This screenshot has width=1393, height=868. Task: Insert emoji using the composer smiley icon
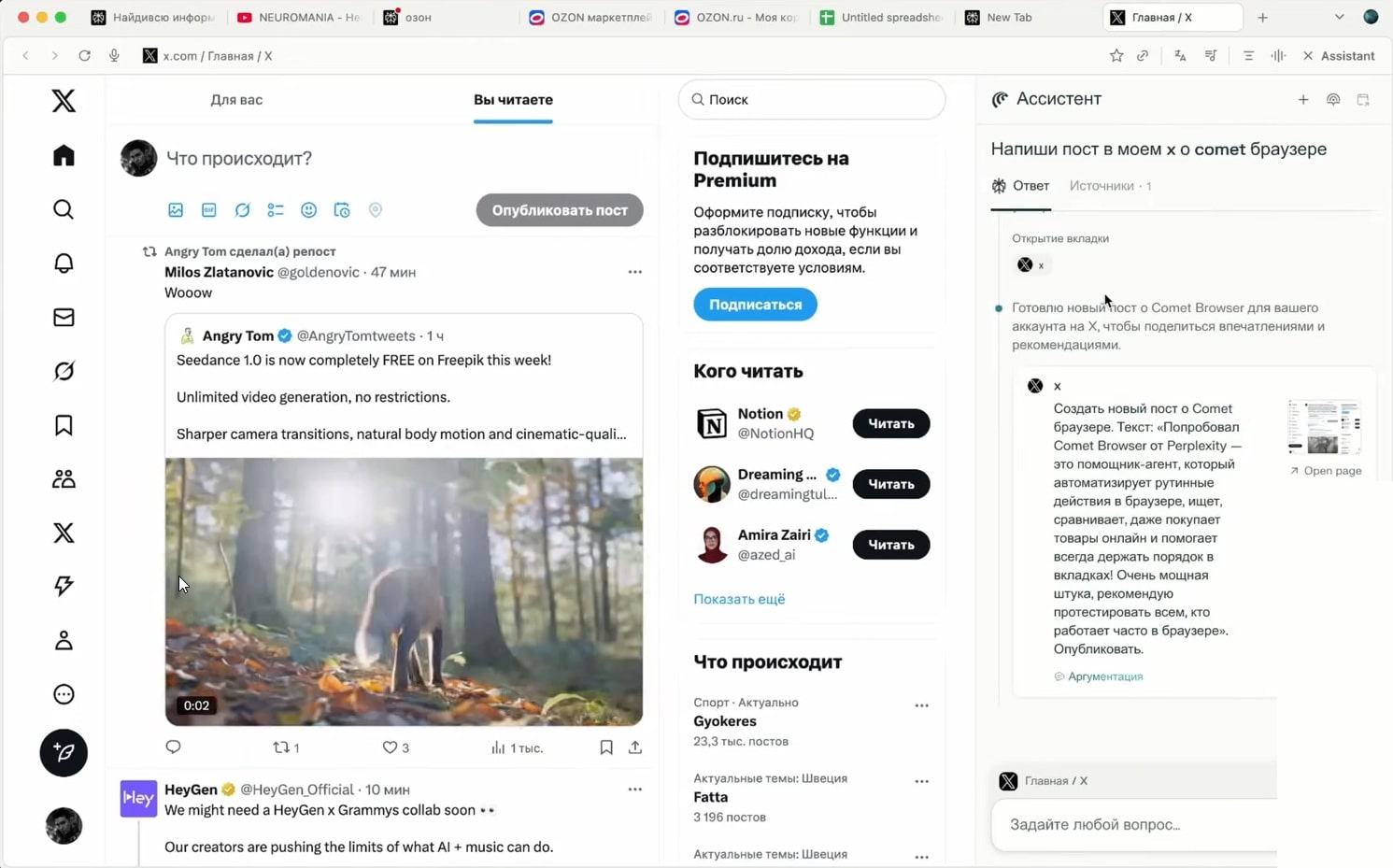click(x=308, y=210)
